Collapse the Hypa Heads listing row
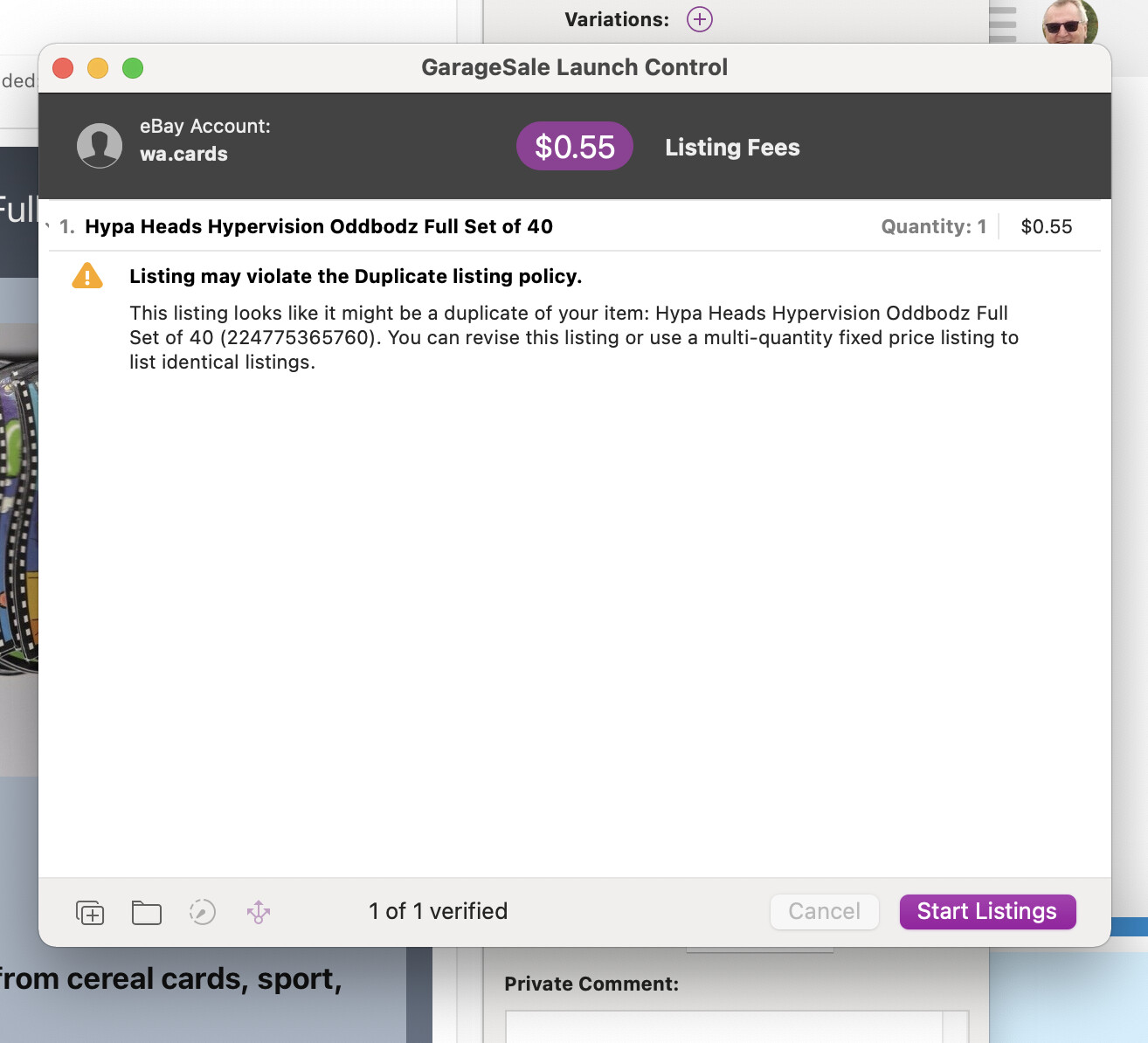 click(x=47, y=227)
